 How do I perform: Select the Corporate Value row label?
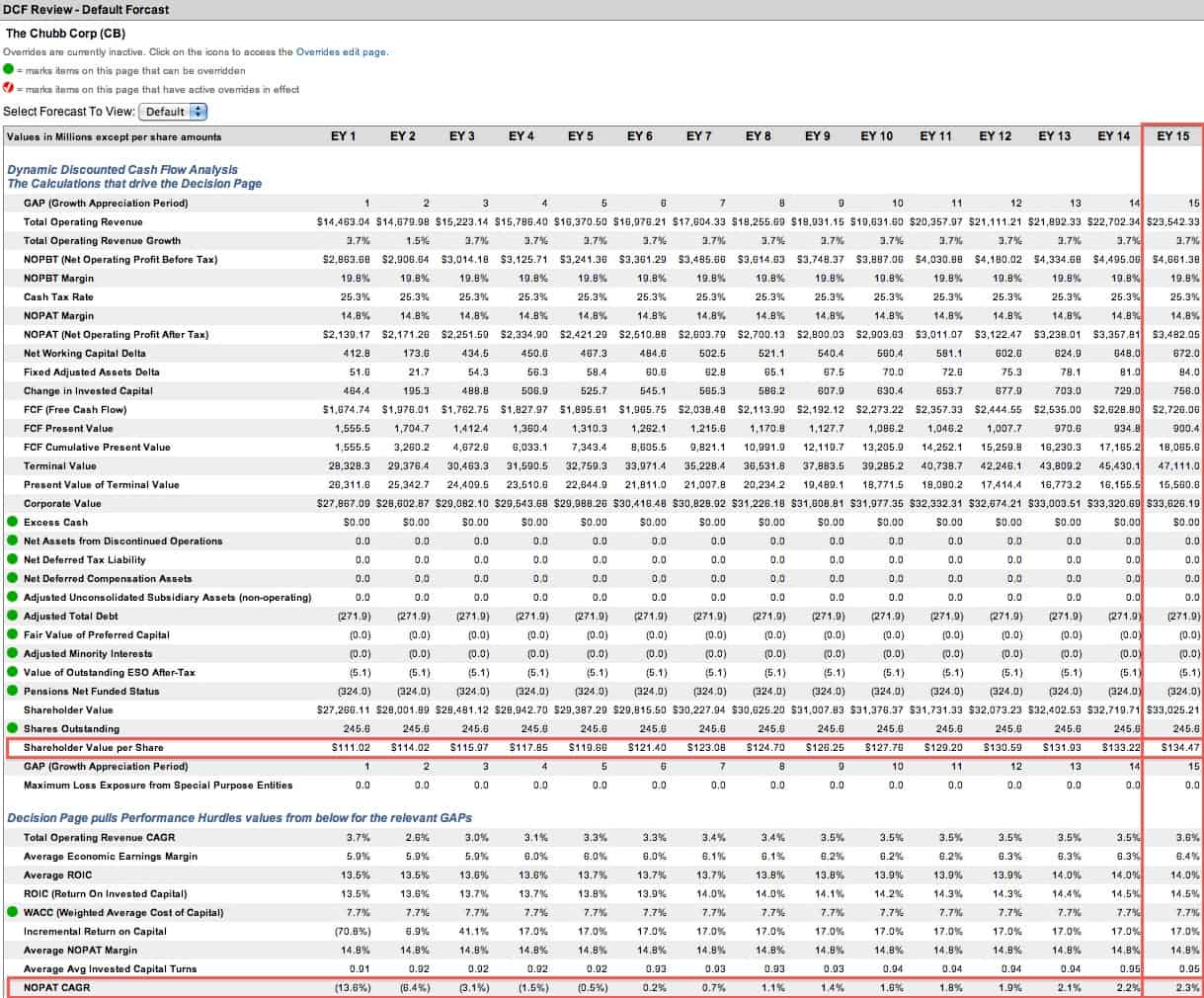click(62, 503)
